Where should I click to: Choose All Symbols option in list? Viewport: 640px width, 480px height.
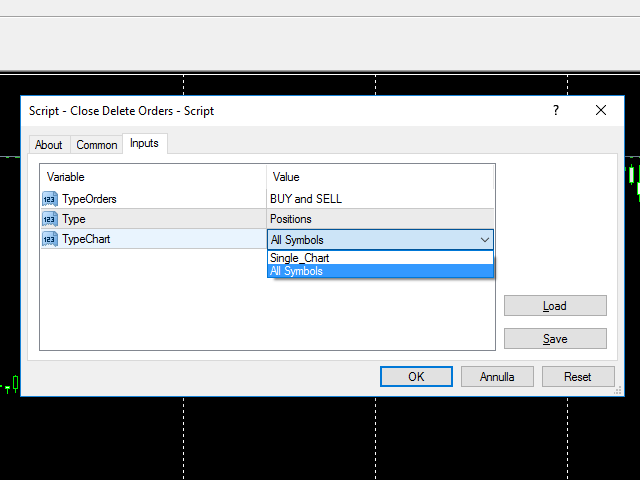380,271
